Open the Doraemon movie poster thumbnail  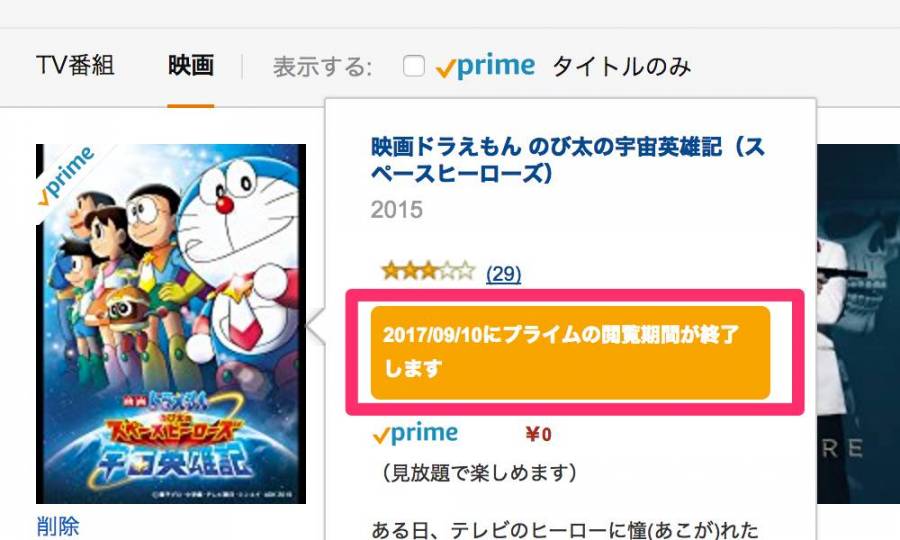170,324
